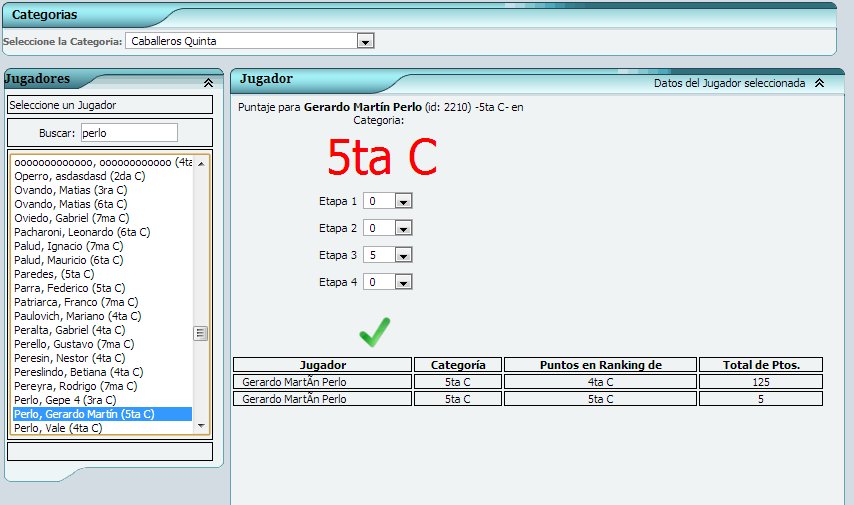Click the player list scrollbar thumb
This screenshot has height=505, width=854.
[x=200, y=333]
